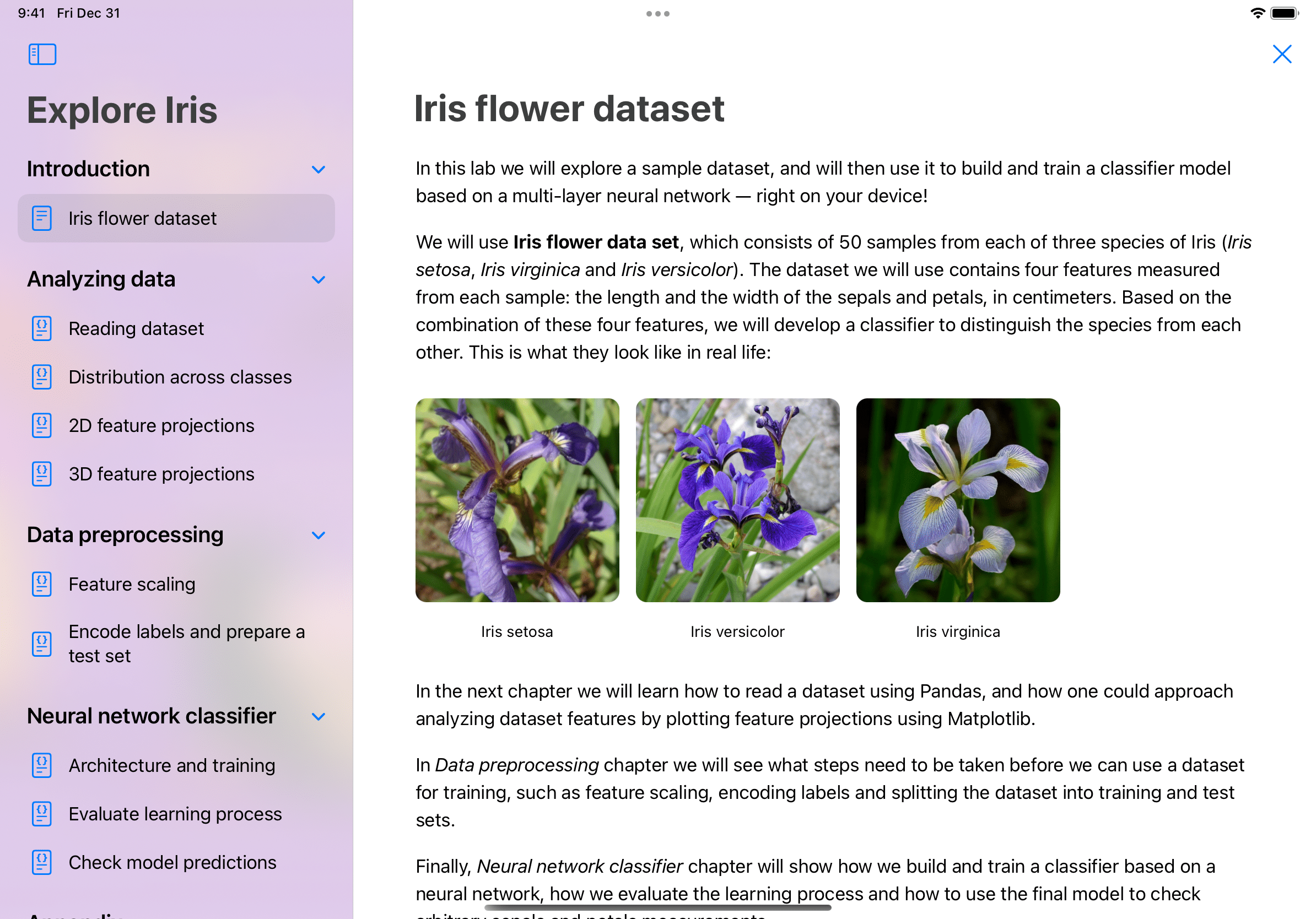Open the 3D feature projections page
Screen dimensions: 1316x919
[x=161, y=474]
